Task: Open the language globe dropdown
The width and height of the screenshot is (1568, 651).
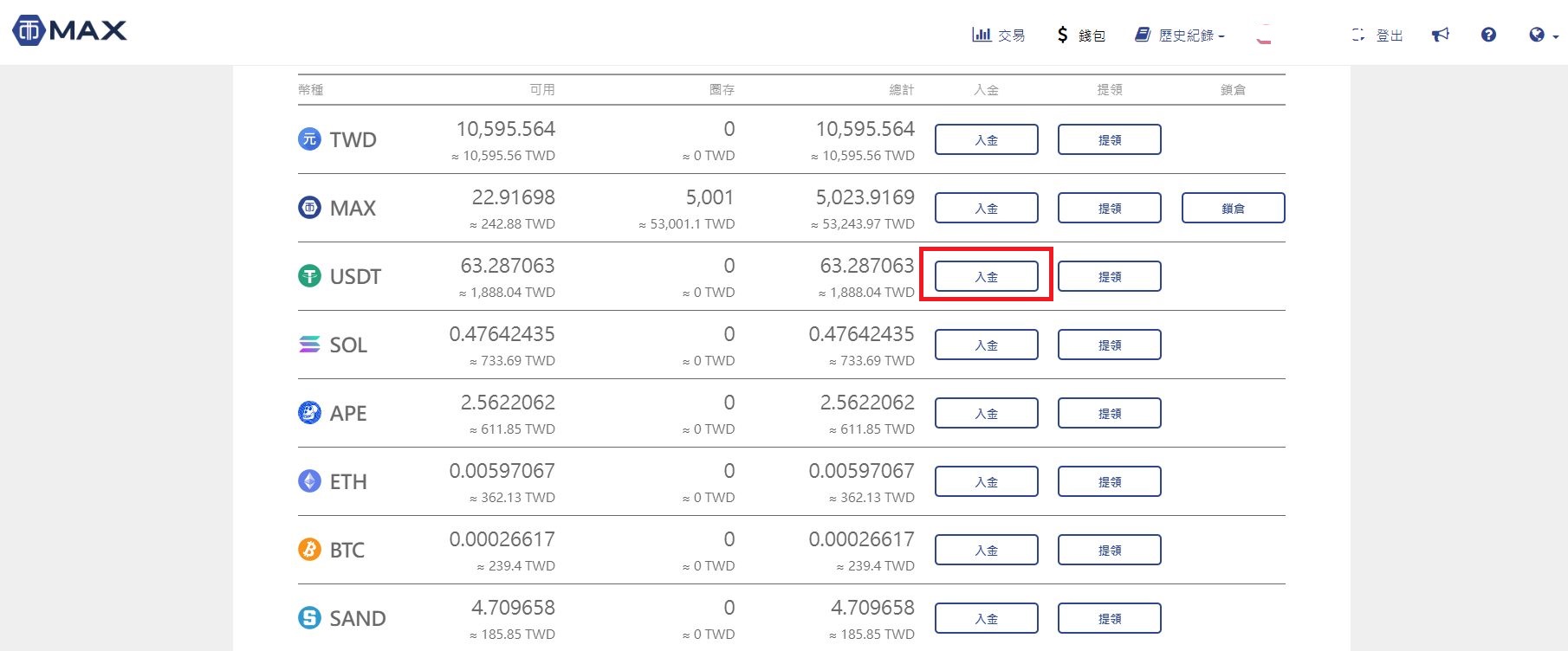Action: click(x=1544, y=35)
